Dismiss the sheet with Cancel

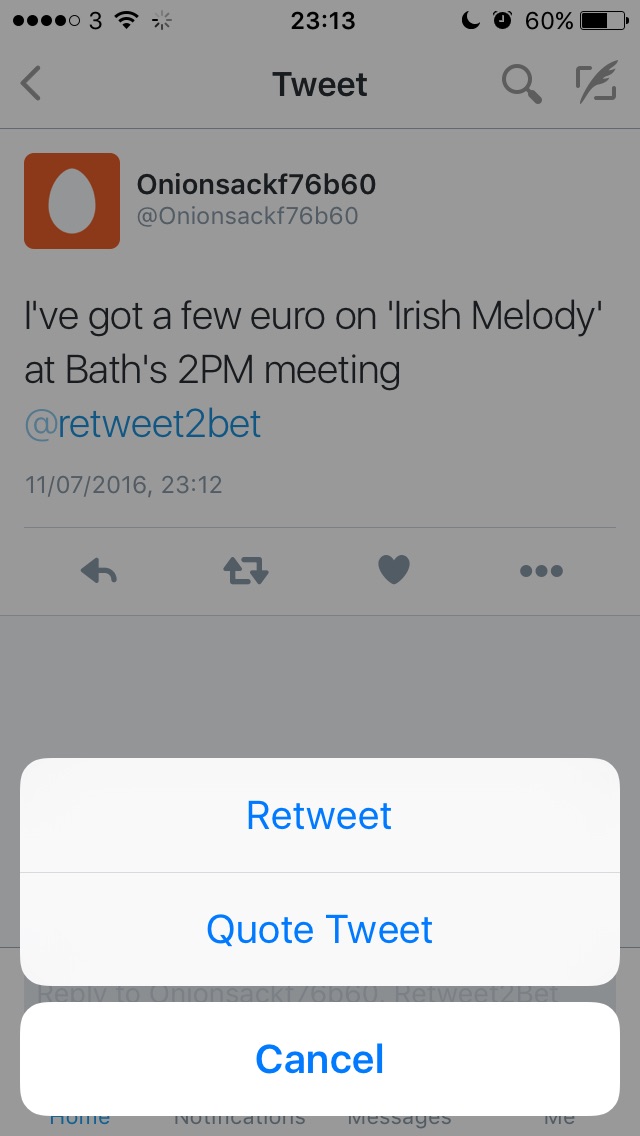pyautogui.click(x=320, y=1059)
